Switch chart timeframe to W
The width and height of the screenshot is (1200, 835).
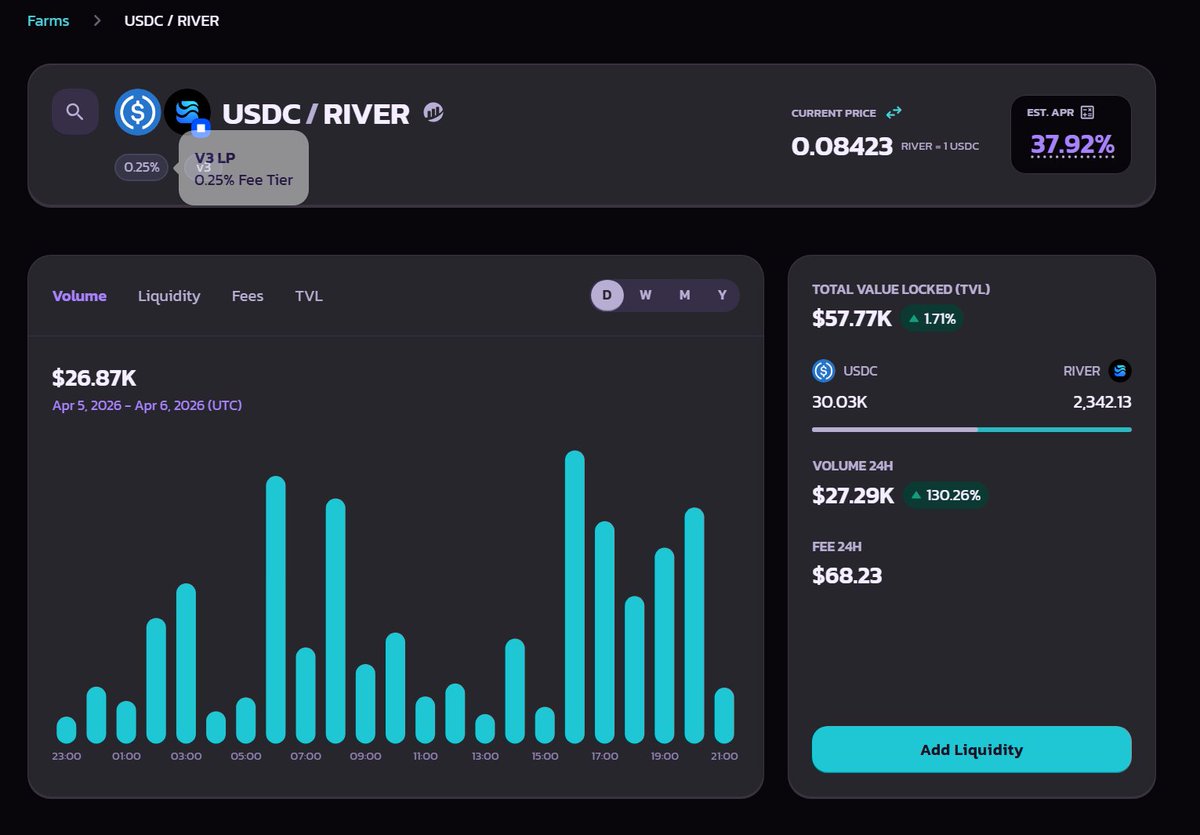(645, 295)
